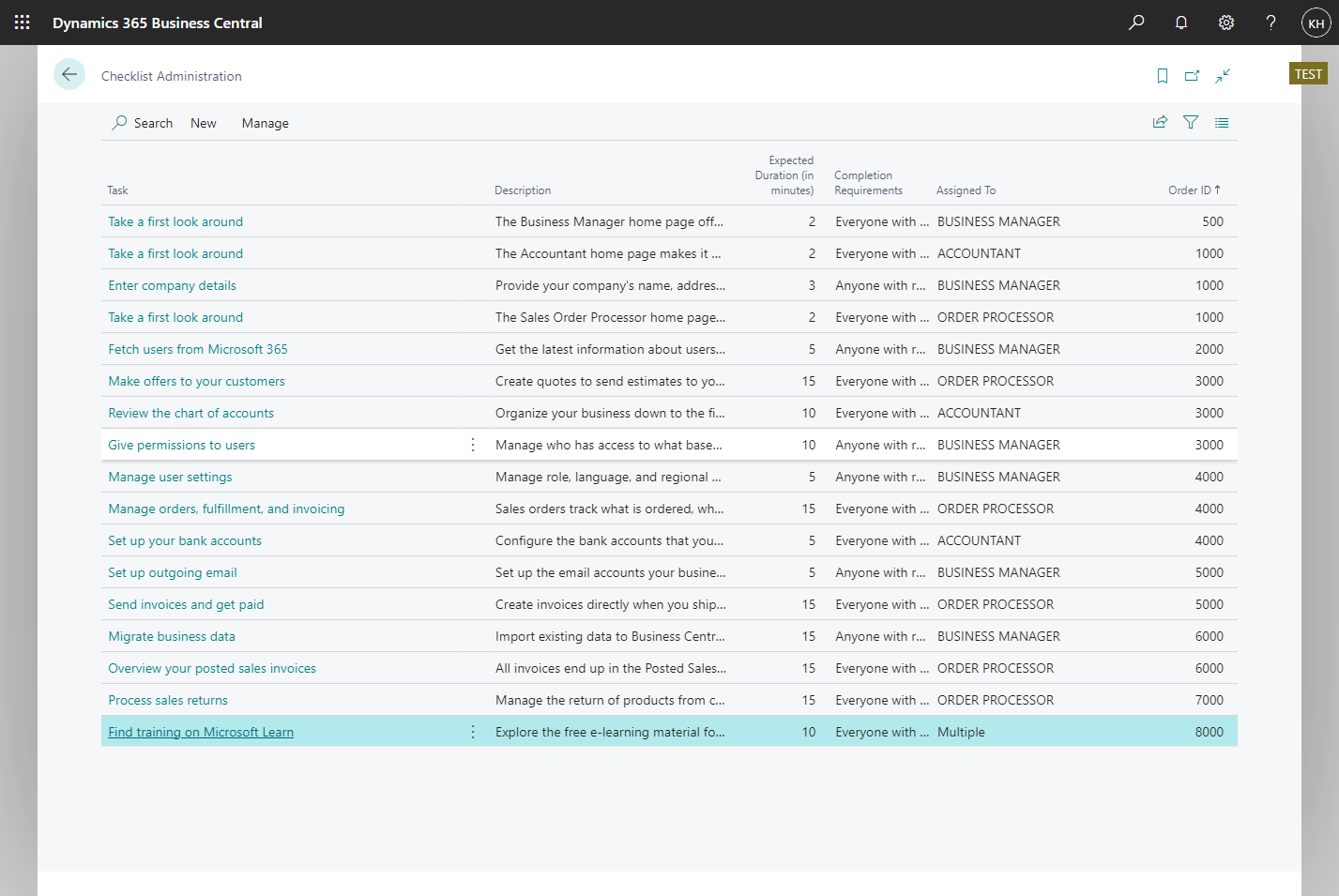Open Take a first look around for ACCOUNTANT
Screen dimensions: 1339x896
point(175,253)
